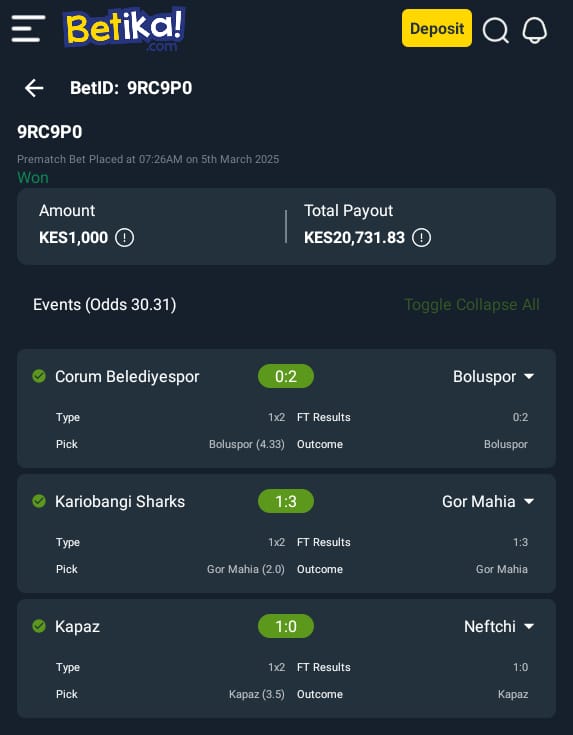Tap green check icon beside Kariobangi Sharks

click(39, 501)
